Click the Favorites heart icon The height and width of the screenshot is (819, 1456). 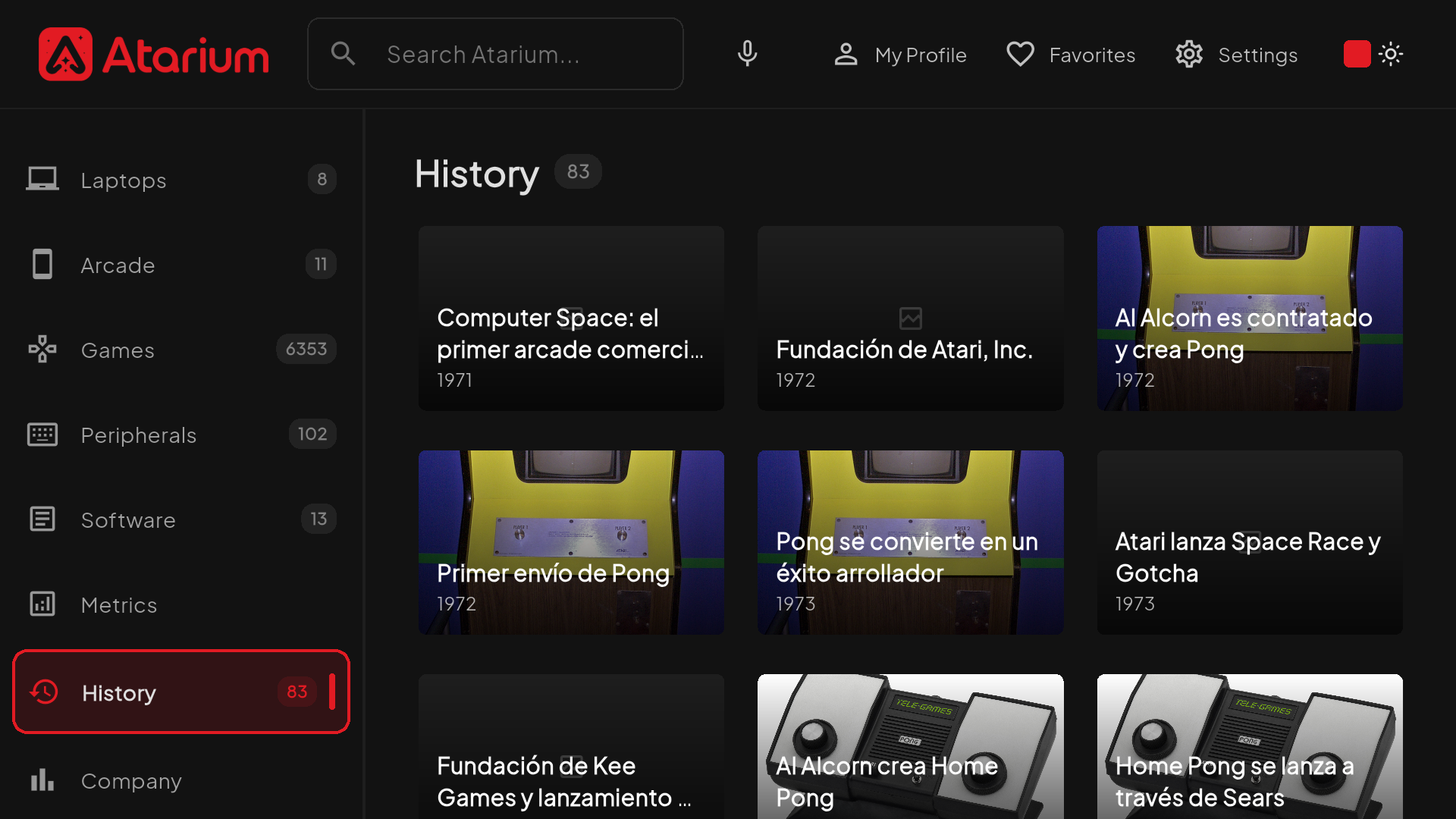click(x=1020, y=55)
